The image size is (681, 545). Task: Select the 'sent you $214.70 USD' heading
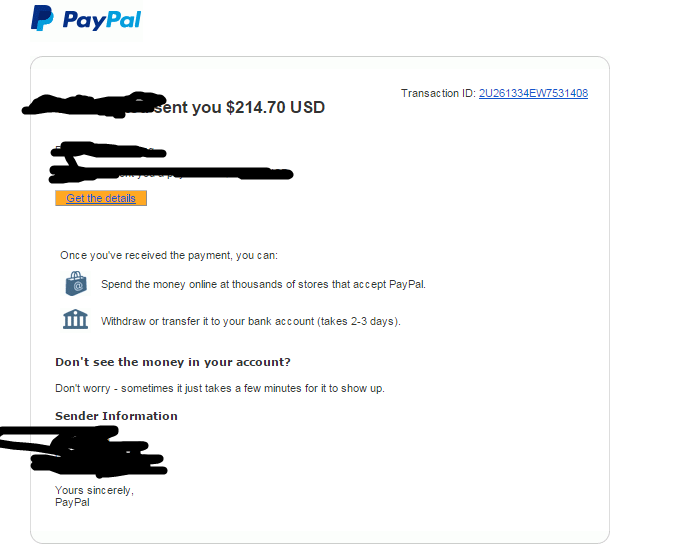click(x=239, y=107)
